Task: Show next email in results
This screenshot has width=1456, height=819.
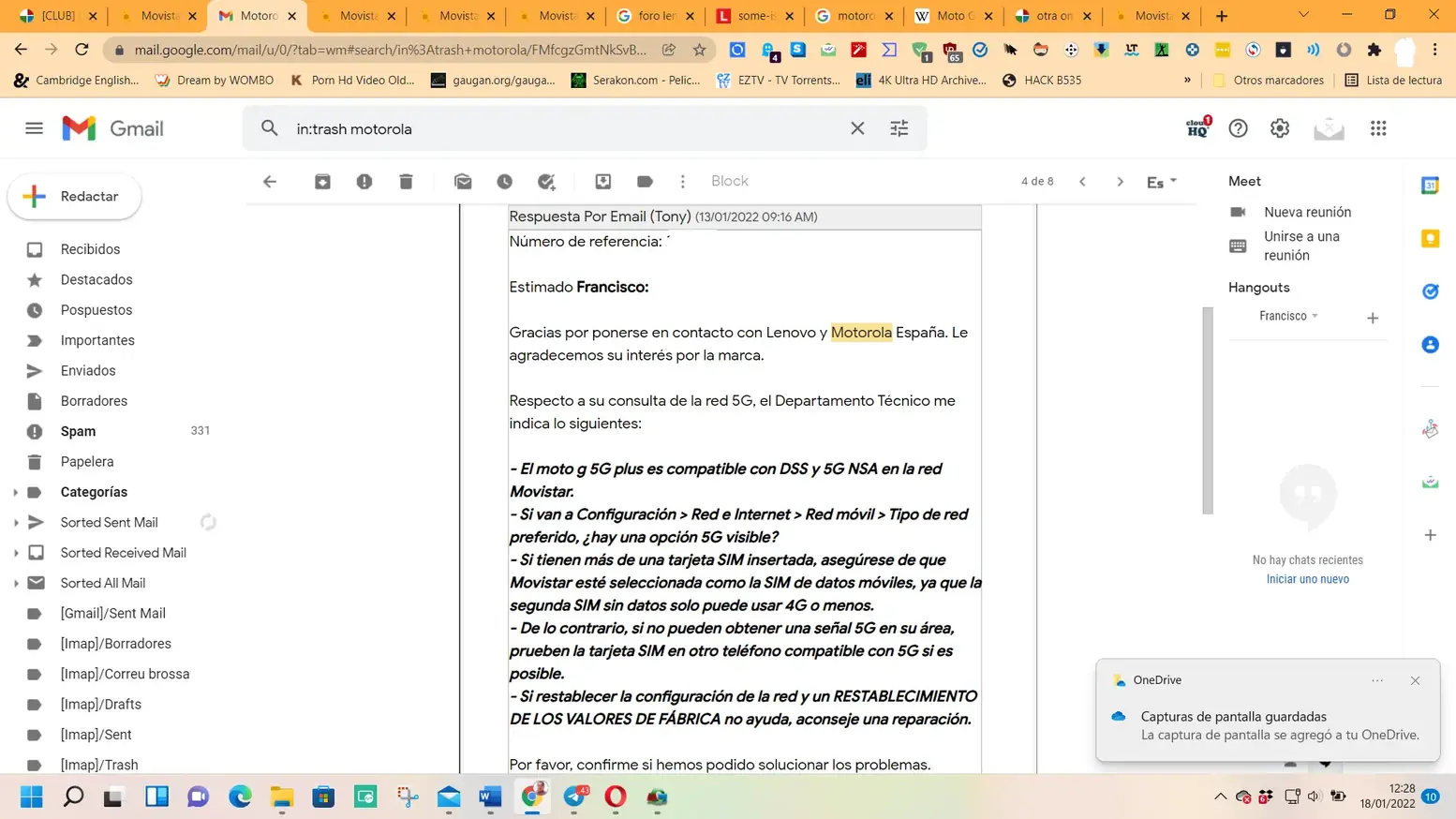Action: [1120, 182]
